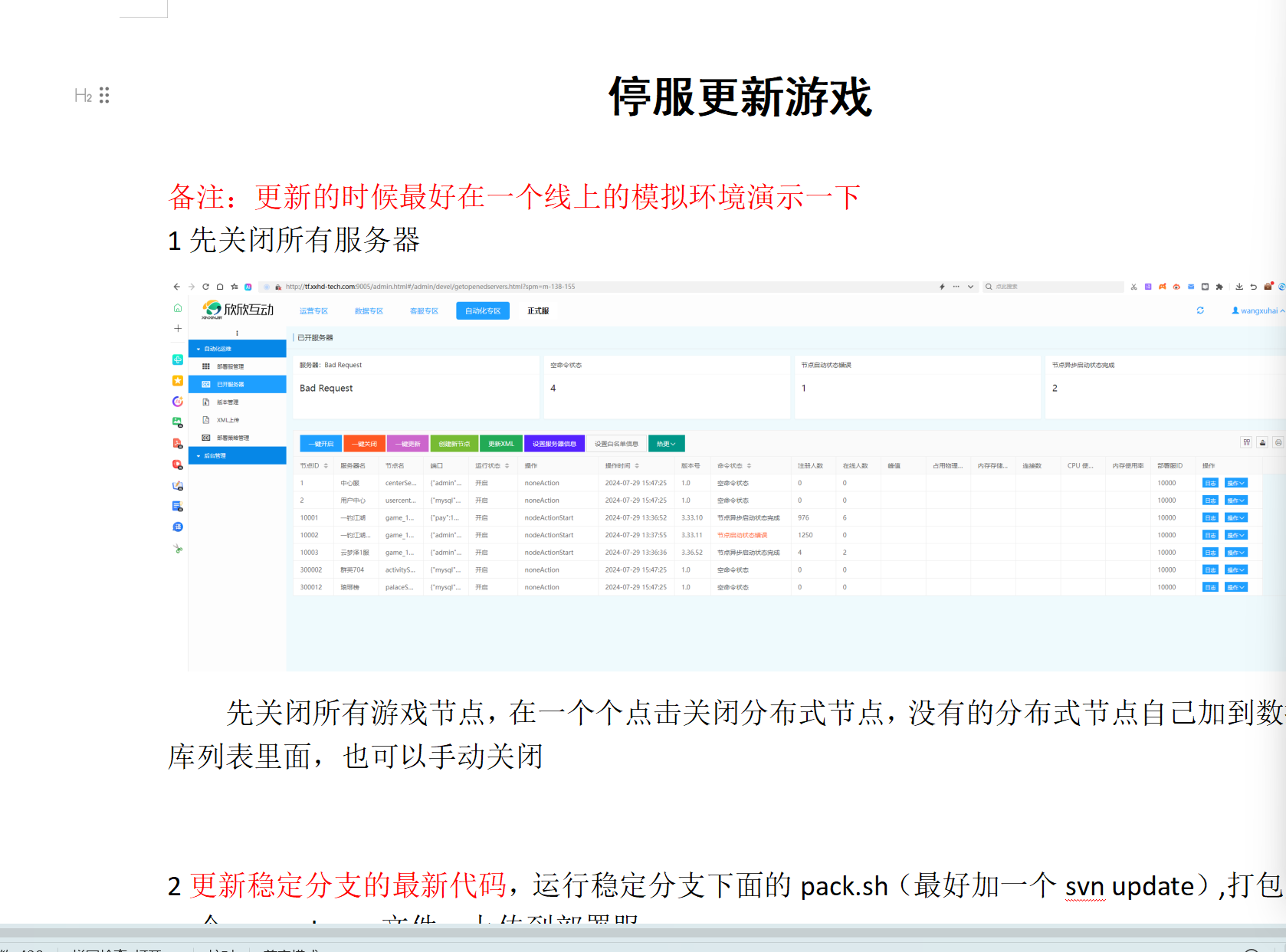Click the 创建新节点 button

(454, 444)
